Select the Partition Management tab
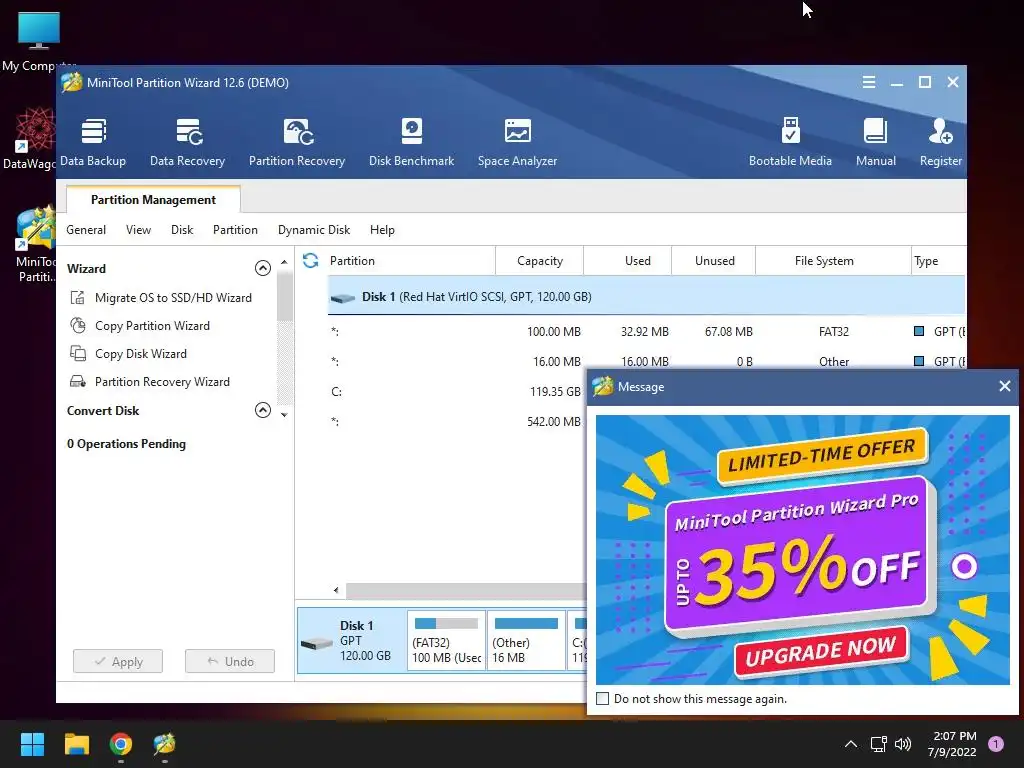1024x768 pixels. click(x=153, y=200)
